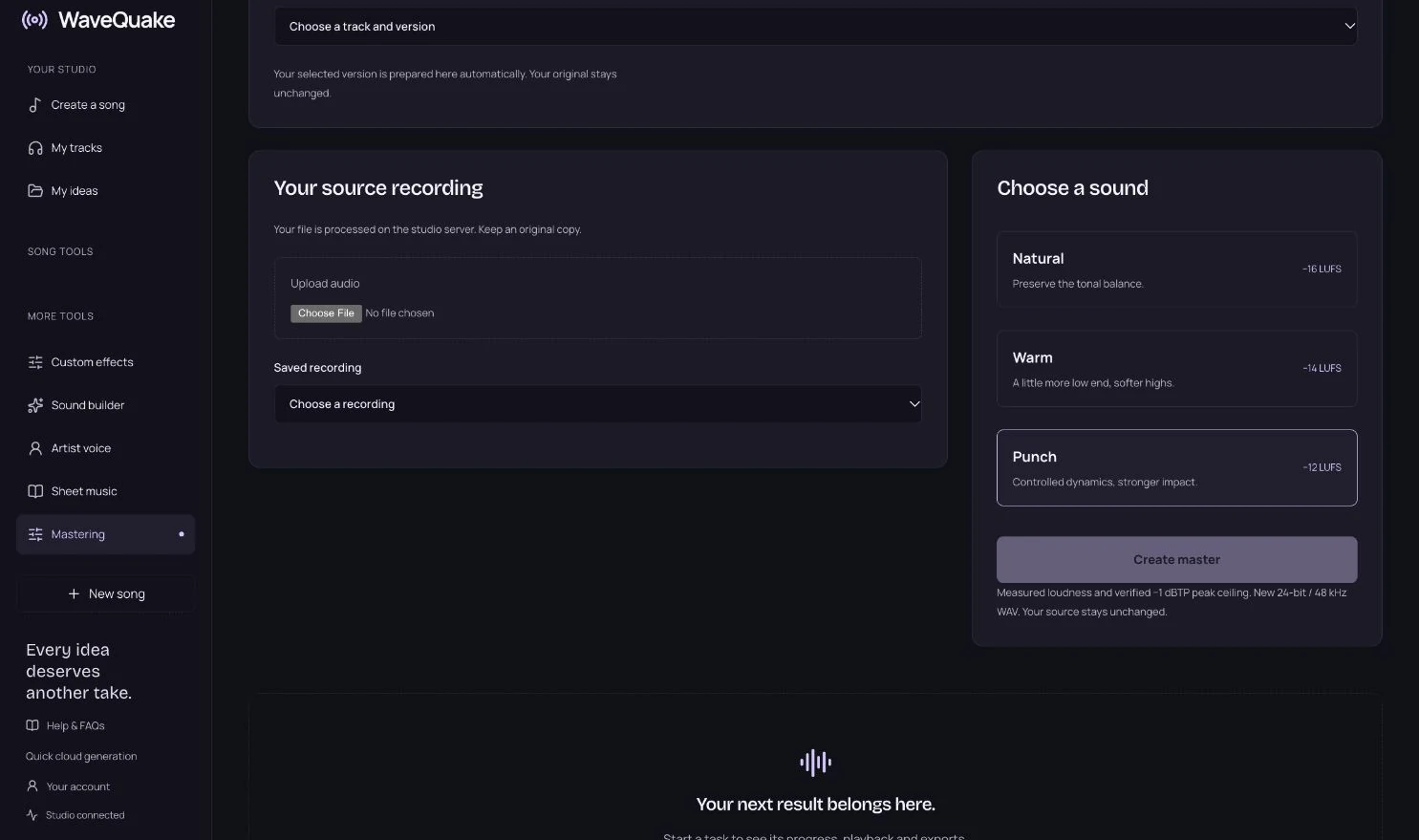Open the Choose a recording dropdown

pyautogui.click(x=597, y=404)
